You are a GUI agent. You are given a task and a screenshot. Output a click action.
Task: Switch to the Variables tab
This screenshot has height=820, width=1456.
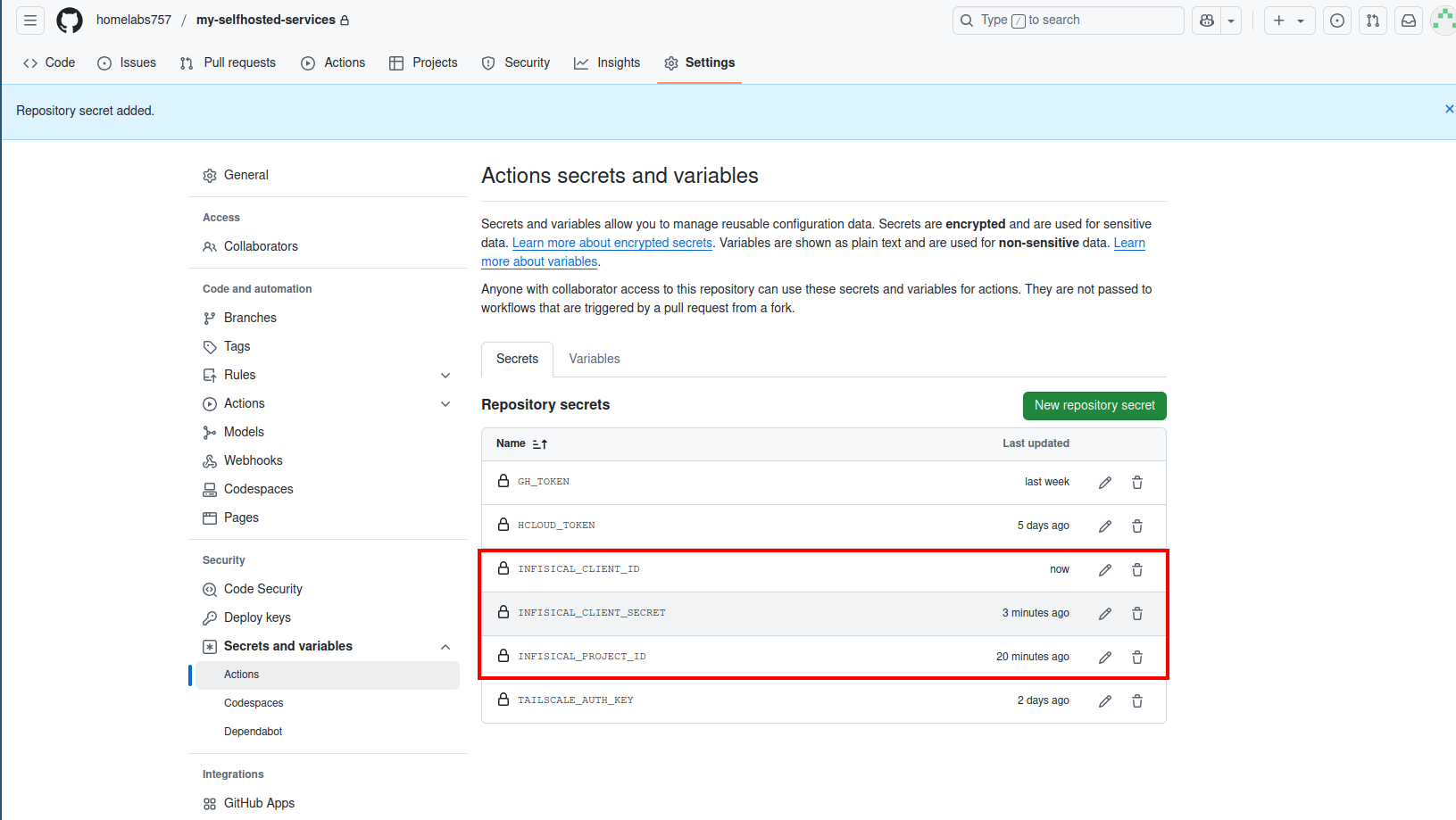595,359
